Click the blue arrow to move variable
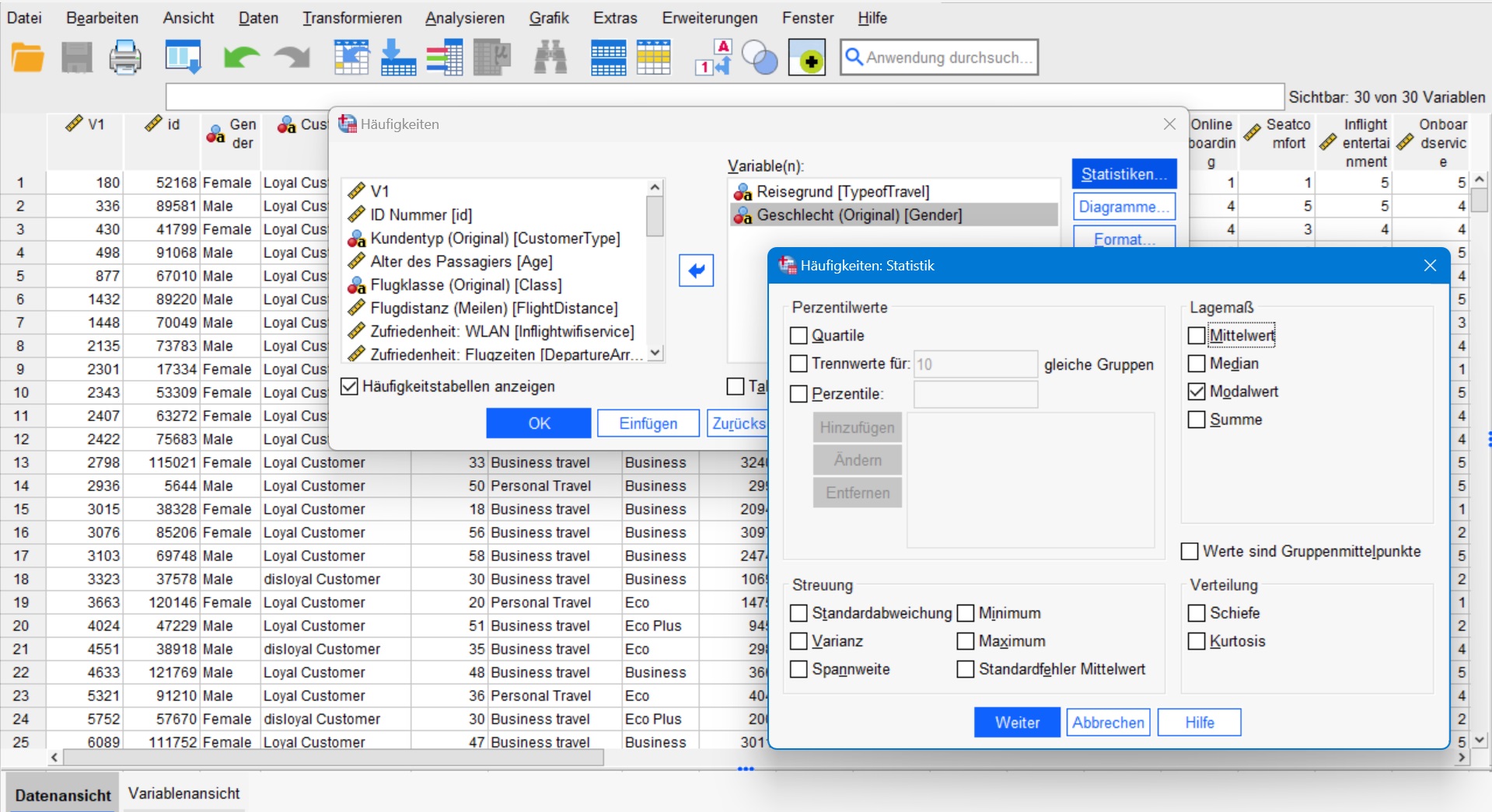Image resolution: width=1492 pixels, height=812 pixels. click(696, 270)
